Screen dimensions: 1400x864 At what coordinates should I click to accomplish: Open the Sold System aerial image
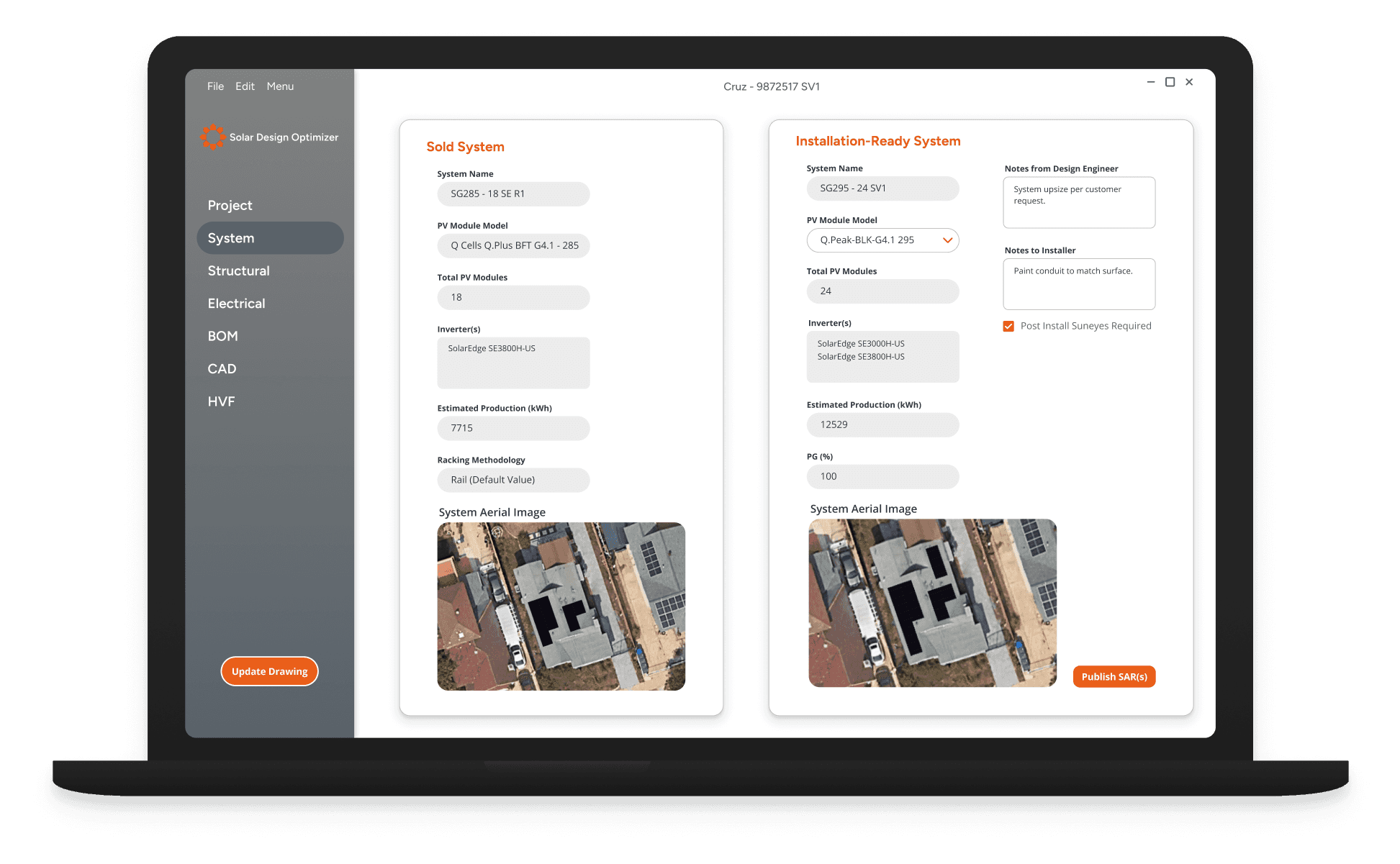point(561,606)
